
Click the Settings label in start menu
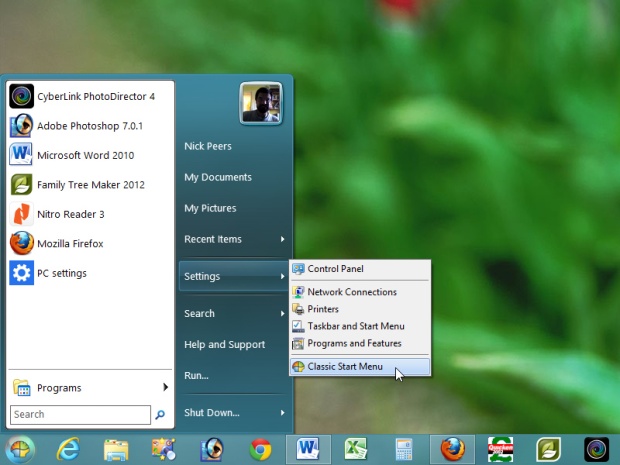202,276
